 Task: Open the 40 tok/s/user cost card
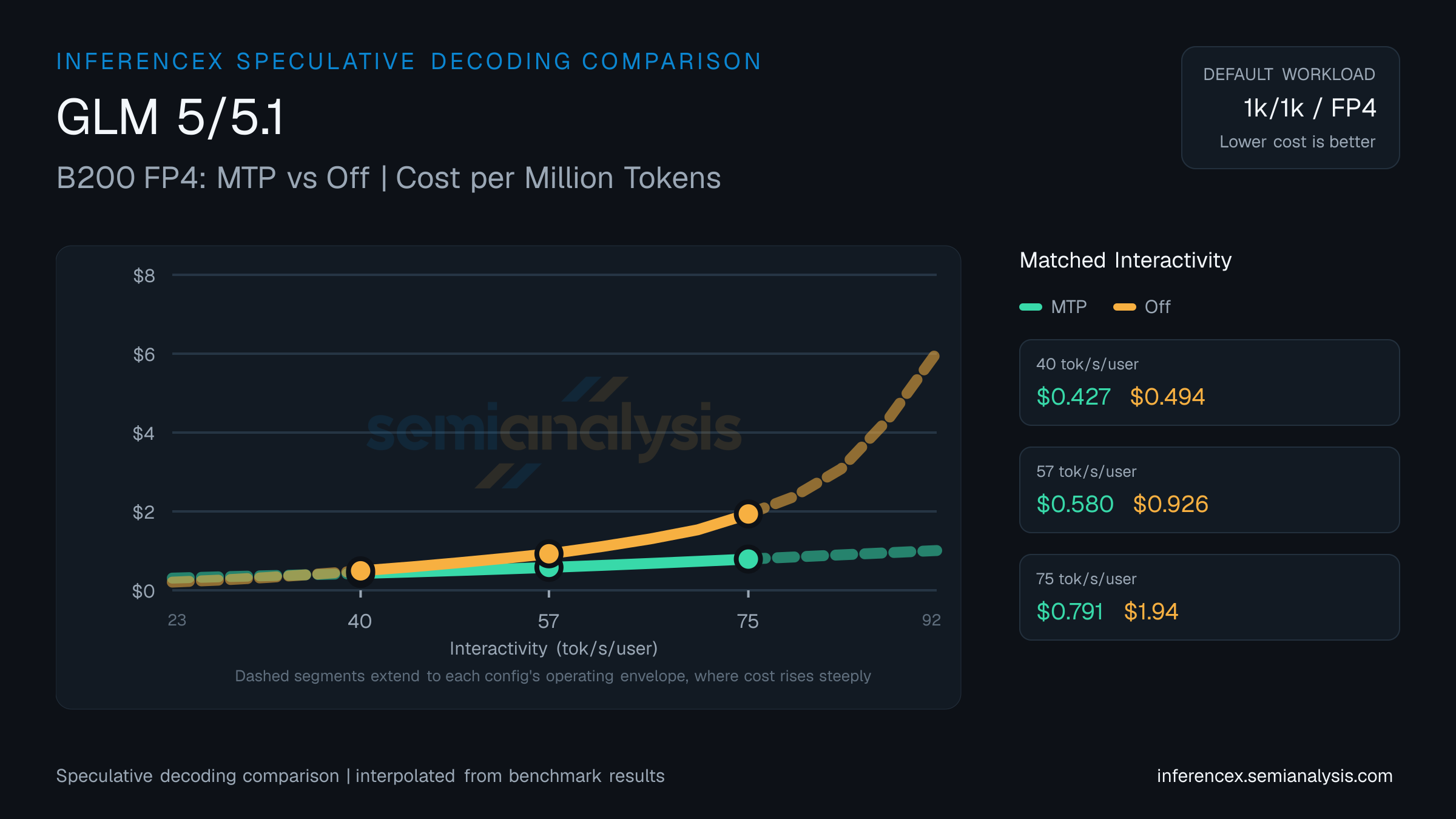[x=1209, y=382]
